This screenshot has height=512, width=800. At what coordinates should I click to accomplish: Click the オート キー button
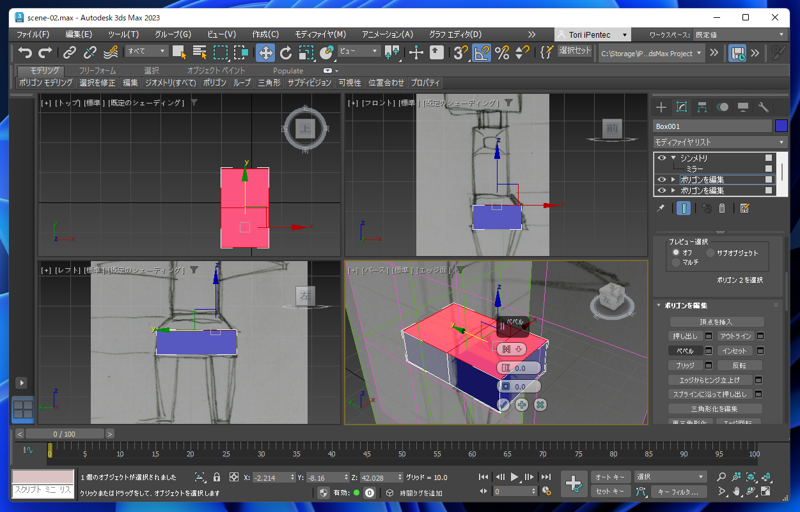tap(610, 477)
